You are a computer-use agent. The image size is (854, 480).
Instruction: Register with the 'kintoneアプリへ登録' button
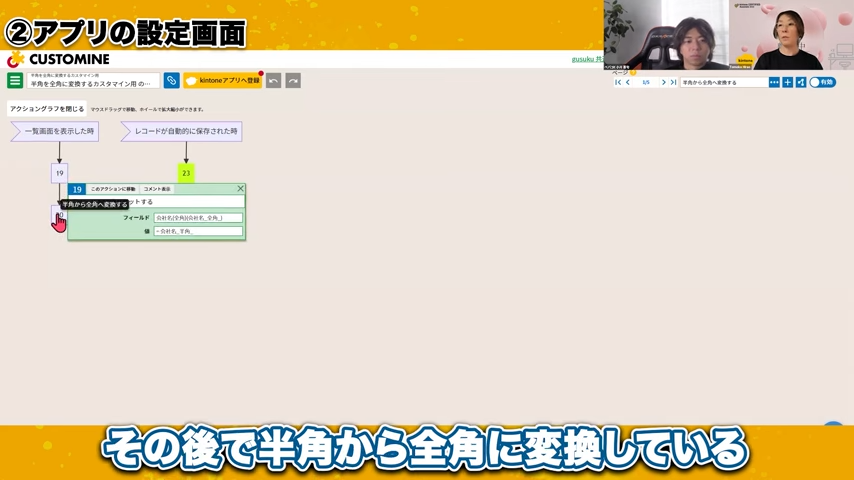click(223, 81)
